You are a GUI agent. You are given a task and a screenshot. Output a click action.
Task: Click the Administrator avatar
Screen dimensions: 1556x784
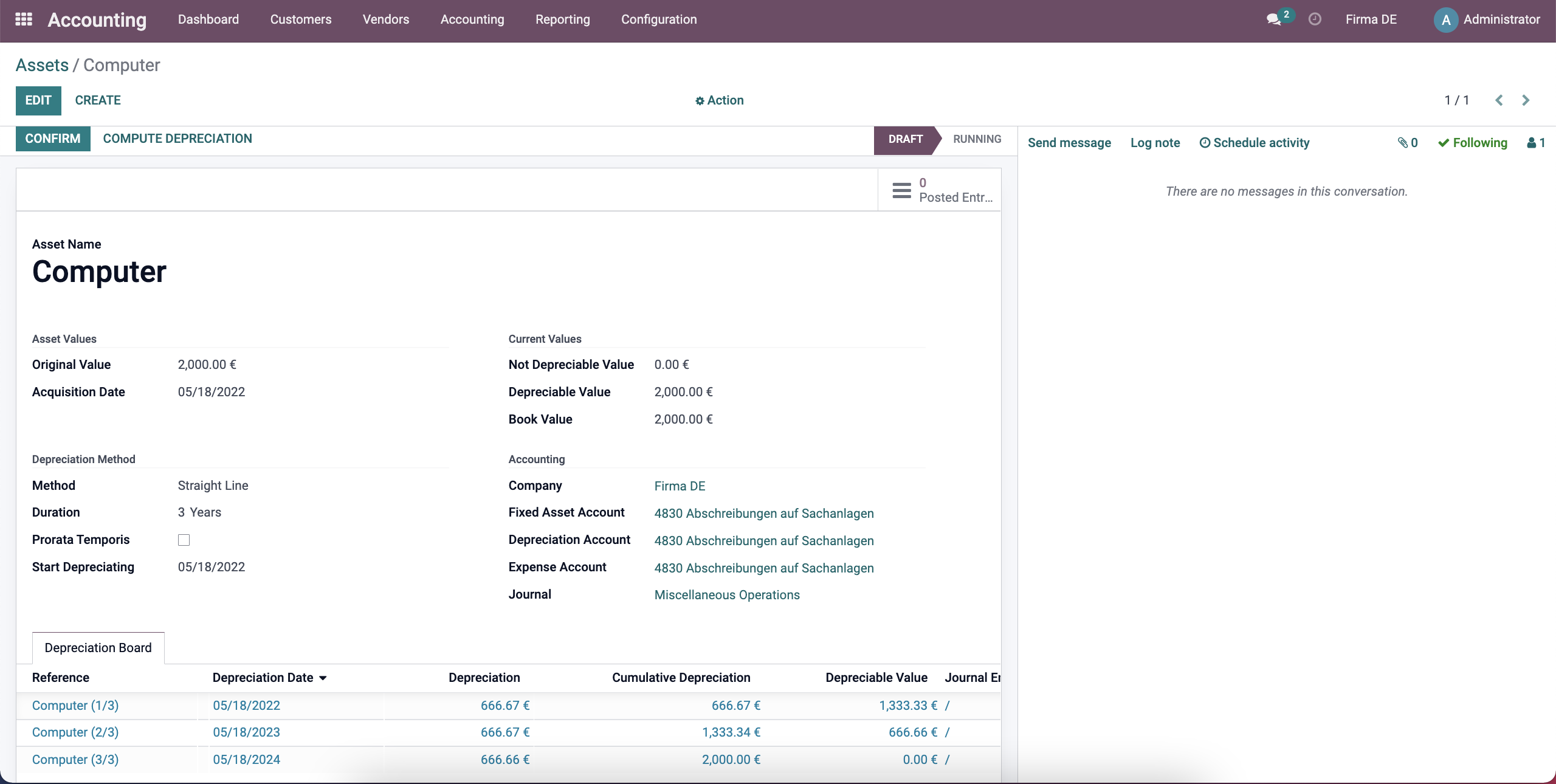click(1446, 20)
